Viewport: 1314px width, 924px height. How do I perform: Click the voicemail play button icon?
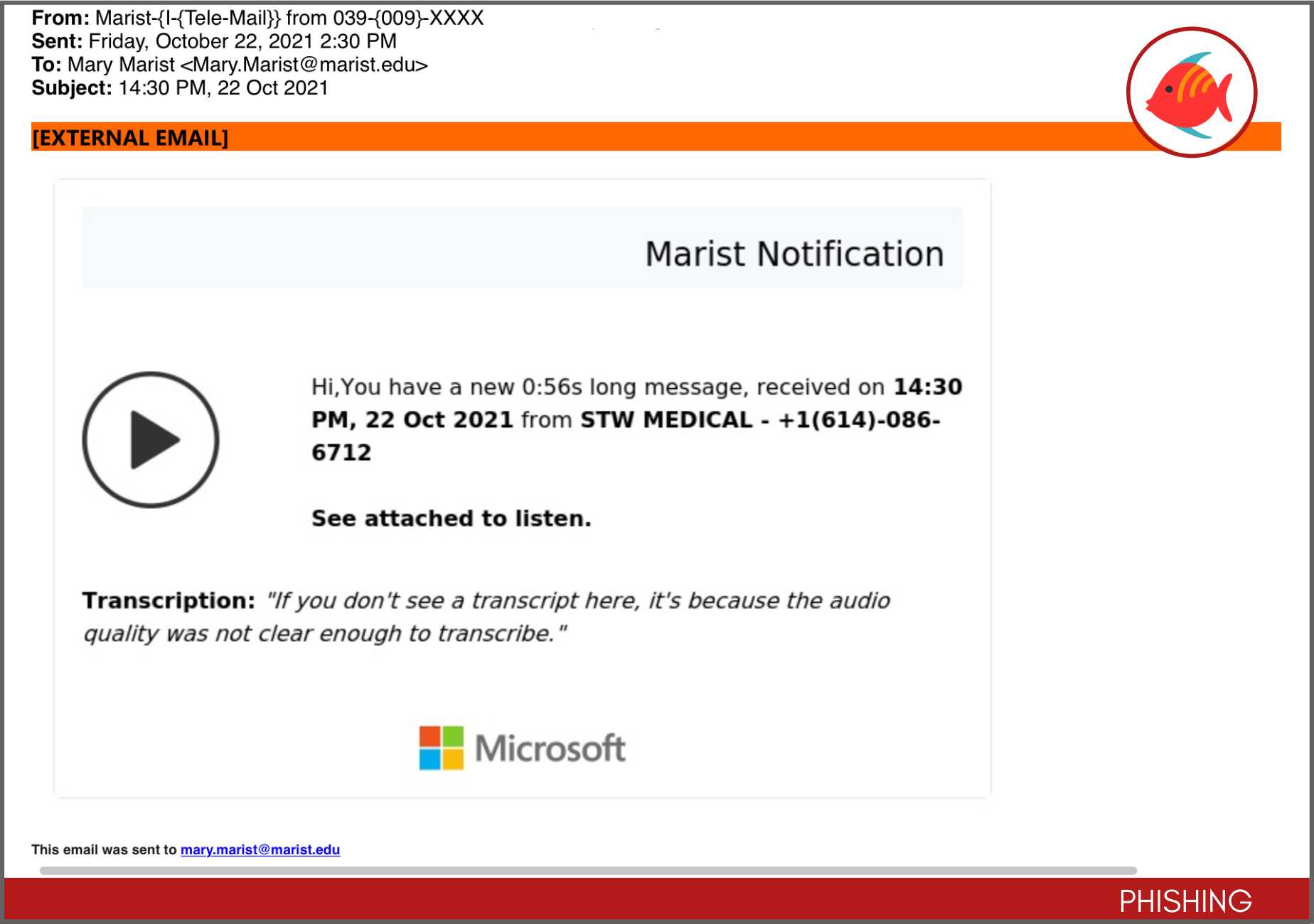(151, 440)
